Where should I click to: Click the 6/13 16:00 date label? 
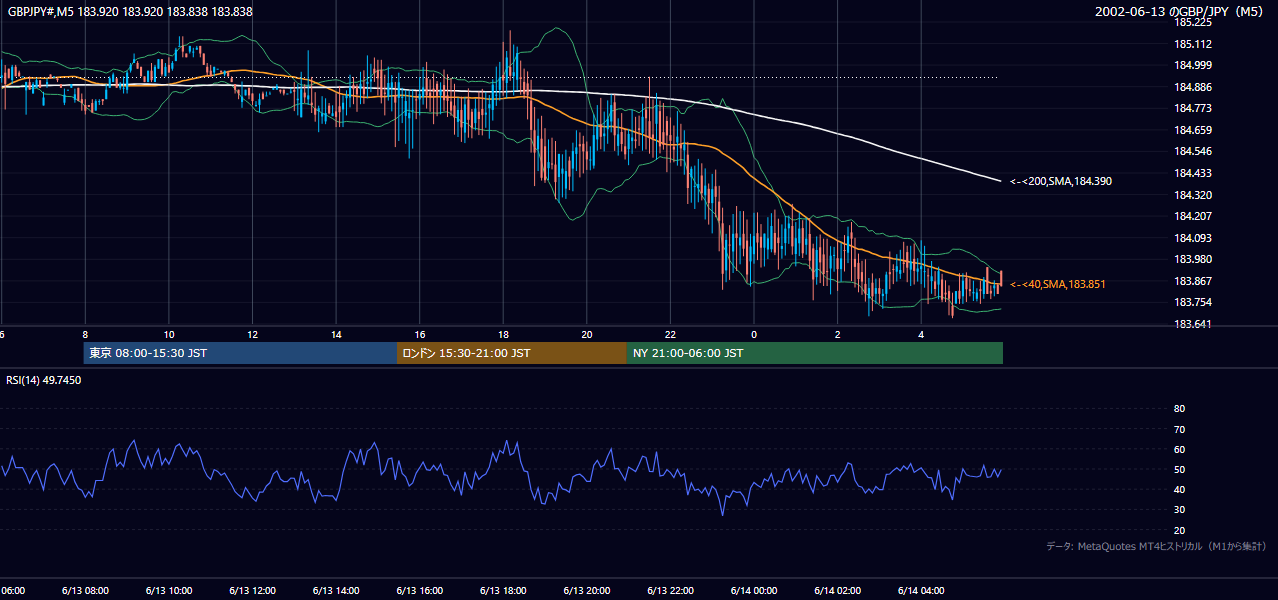pyautogui.click(x=420, y=590)
